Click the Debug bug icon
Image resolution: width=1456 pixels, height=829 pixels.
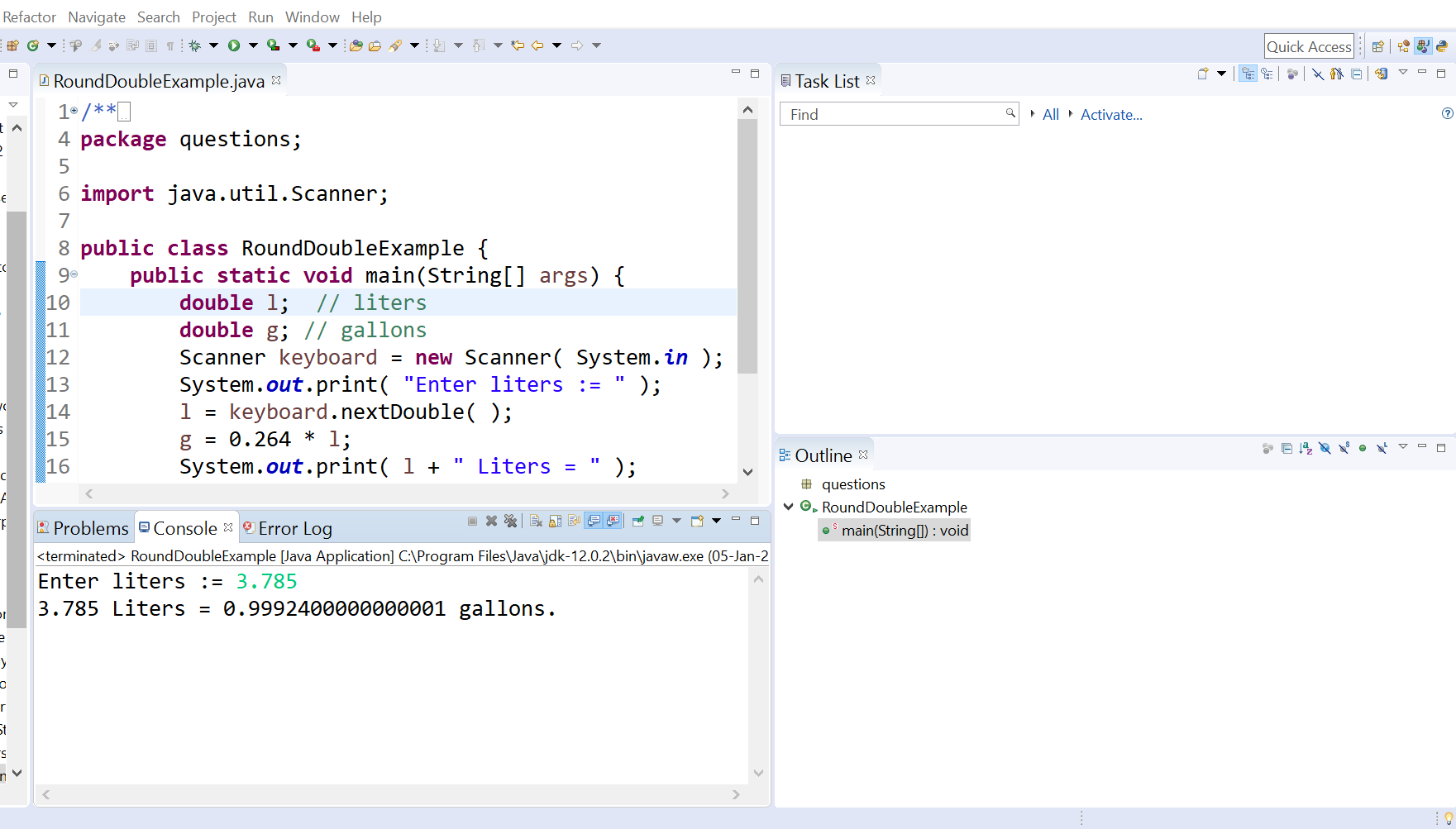pos(195,45)
